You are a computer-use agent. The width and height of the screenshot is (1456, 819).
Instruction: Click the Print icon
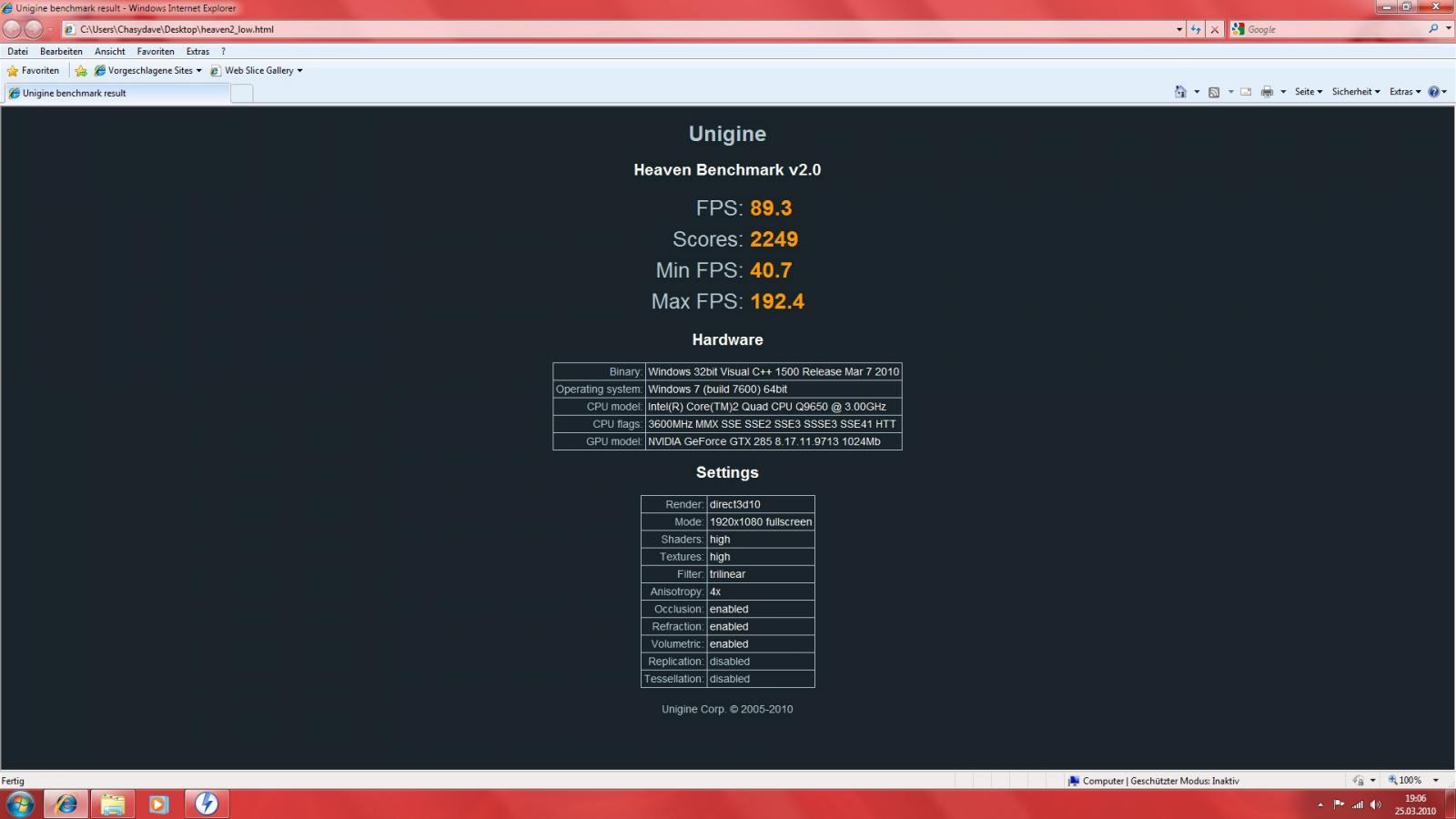click(x=1267, y=92)
